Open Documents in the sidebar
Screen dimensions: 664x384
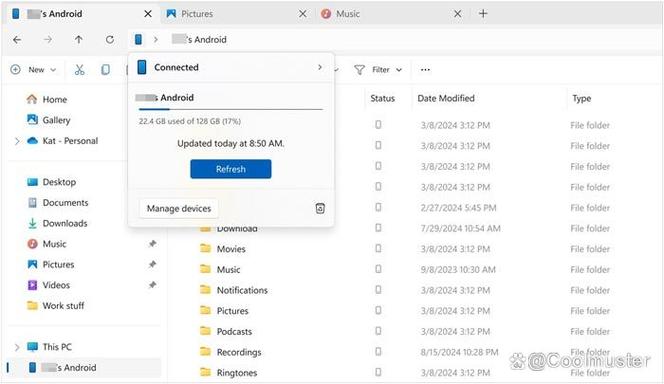pos(58,203)
